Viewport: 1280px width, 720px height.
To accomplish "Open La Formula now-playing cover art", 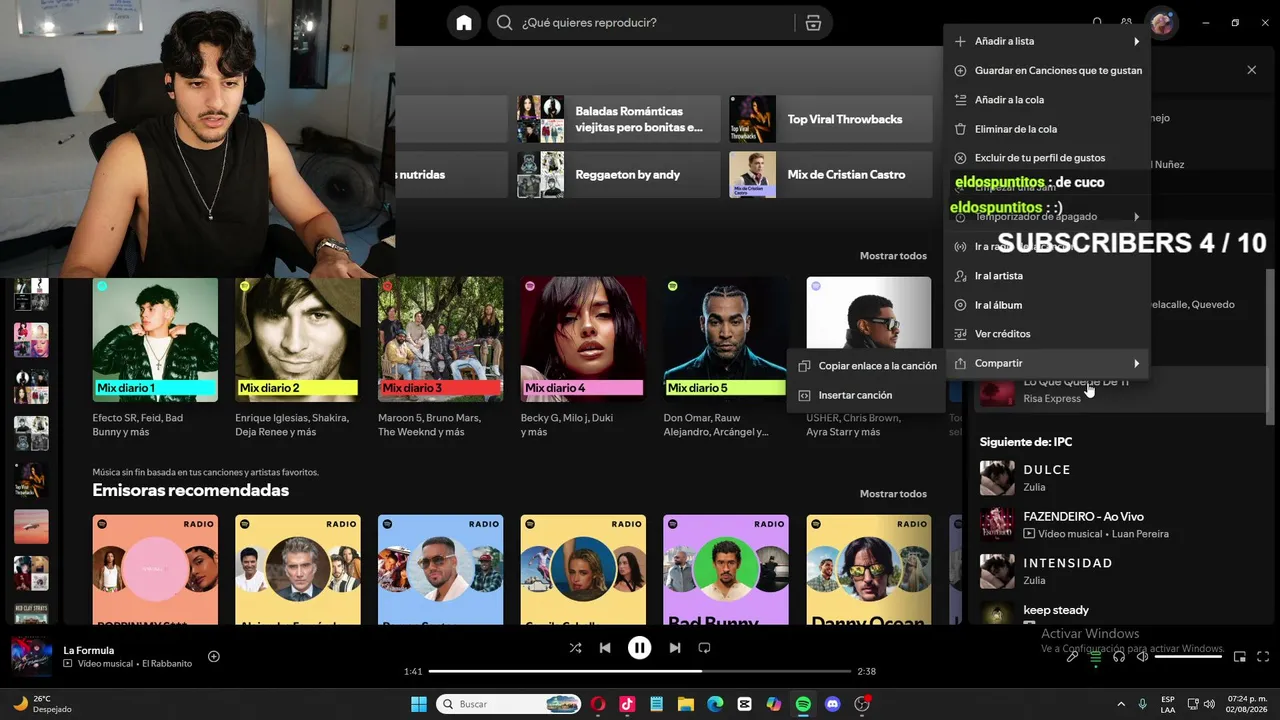I will [31, 656].
